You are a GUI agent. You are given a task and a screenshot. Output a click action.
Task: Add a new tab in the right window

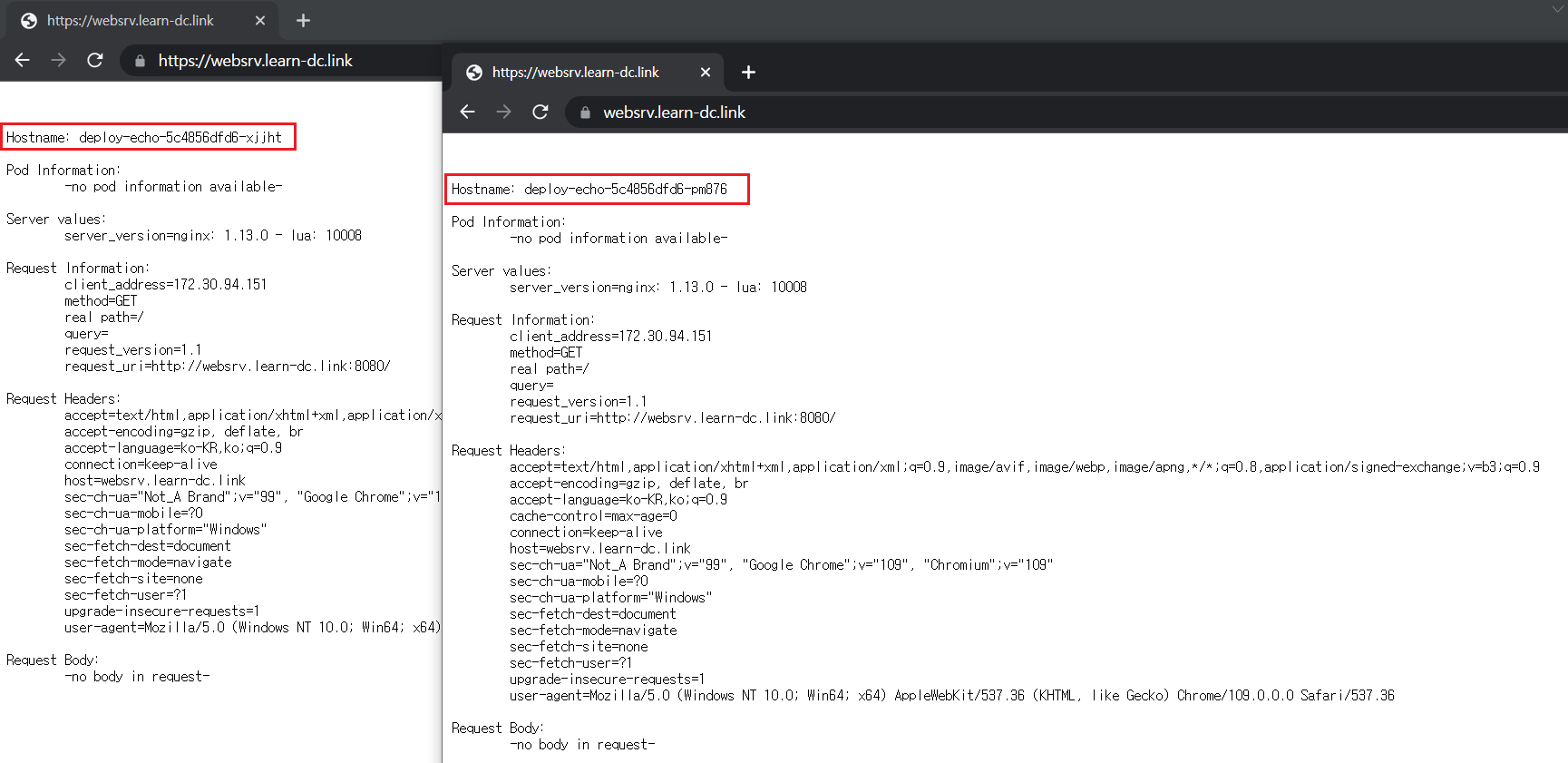pos(748,72)
